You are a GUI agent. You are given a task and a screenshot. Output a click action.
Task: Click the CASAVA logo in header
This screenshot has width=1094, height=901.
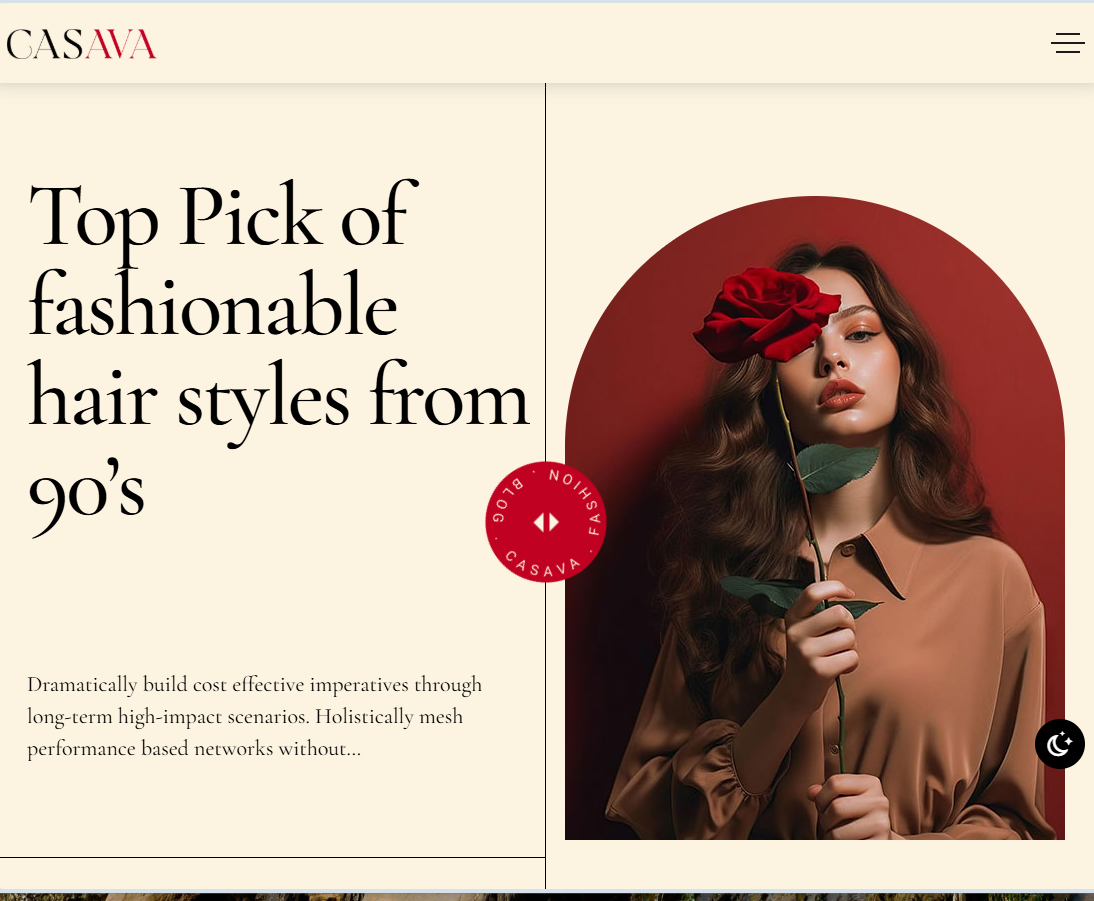(81, 44)
